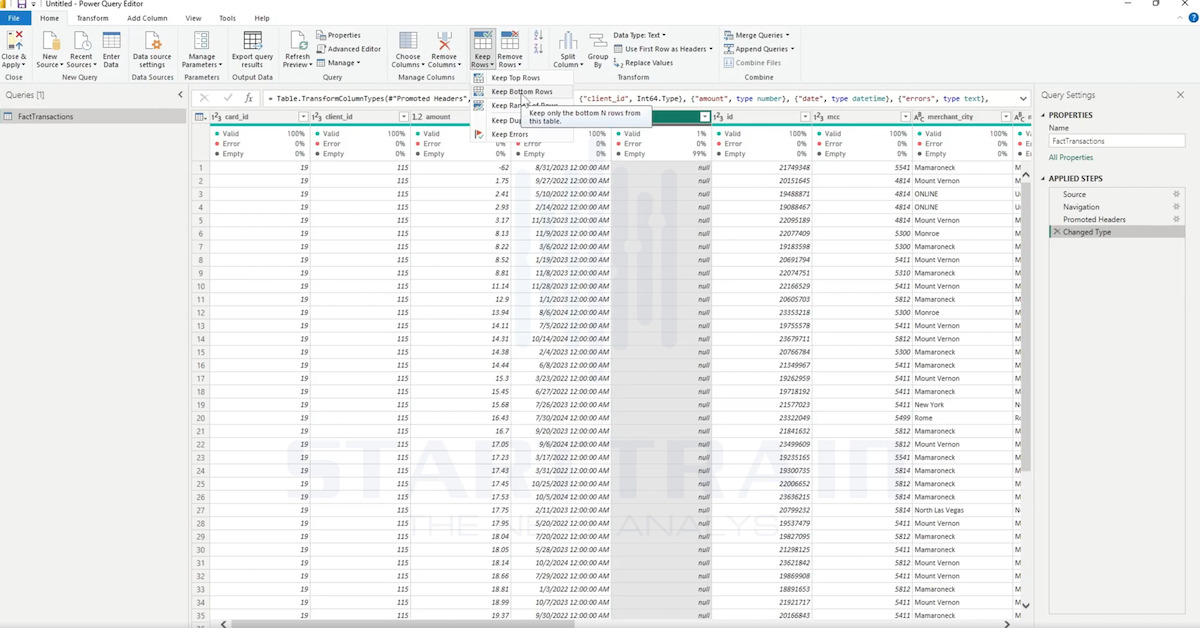The width and height of the screenshot is (1200, 628).
Task: Click the Split Column icon
Action: pos(568,41)
